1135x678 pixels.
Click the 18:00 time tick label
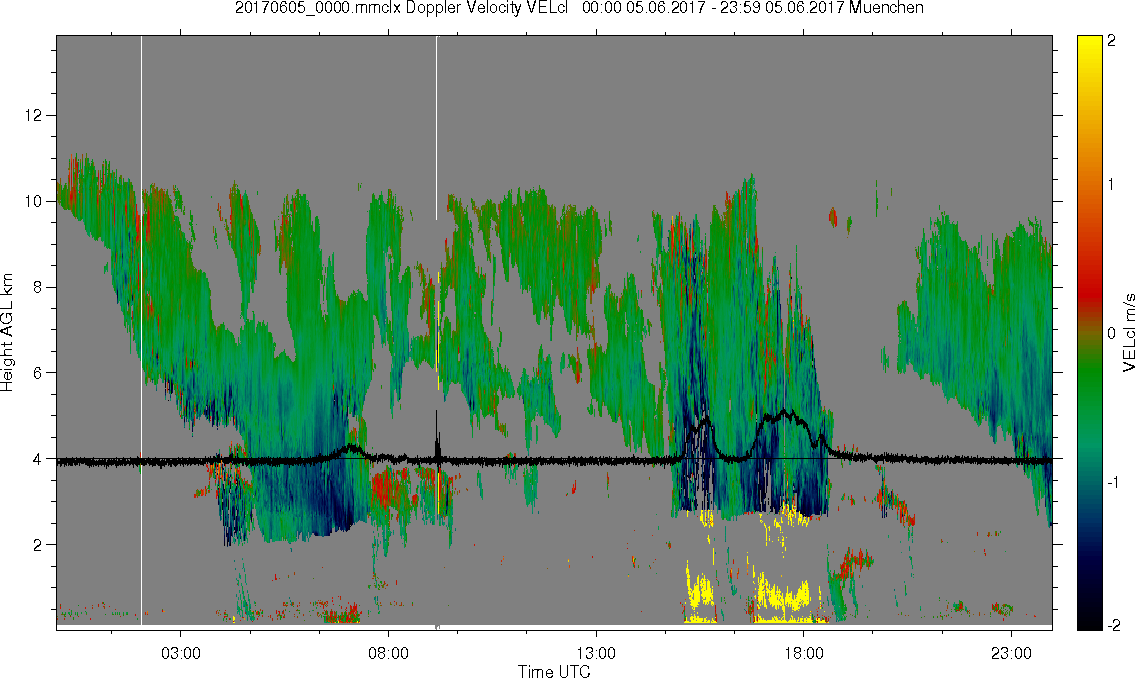click(x=803, y=653)
